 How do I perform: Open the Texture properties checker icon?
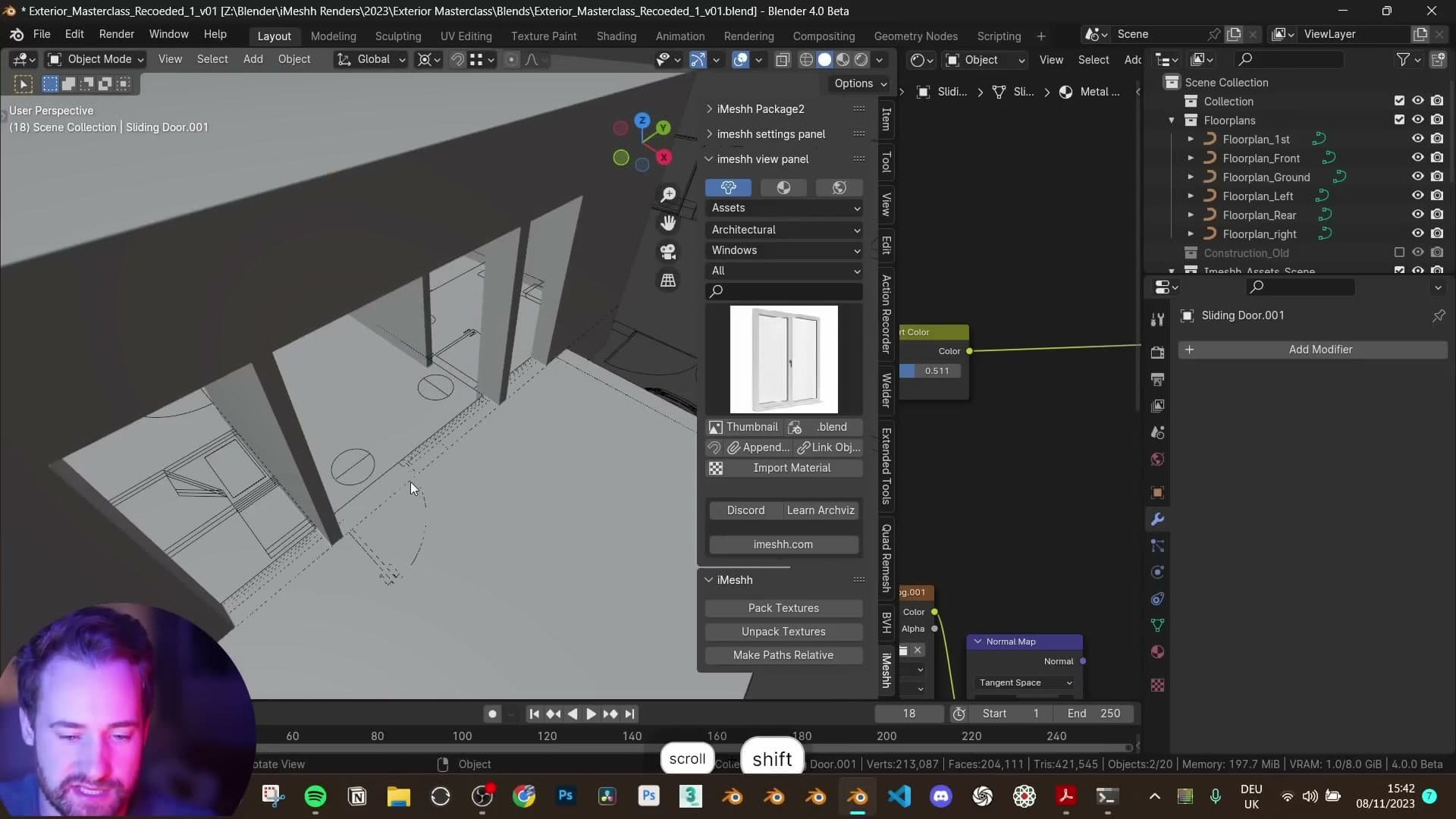pyautogui.click(x=1157, y=686)
